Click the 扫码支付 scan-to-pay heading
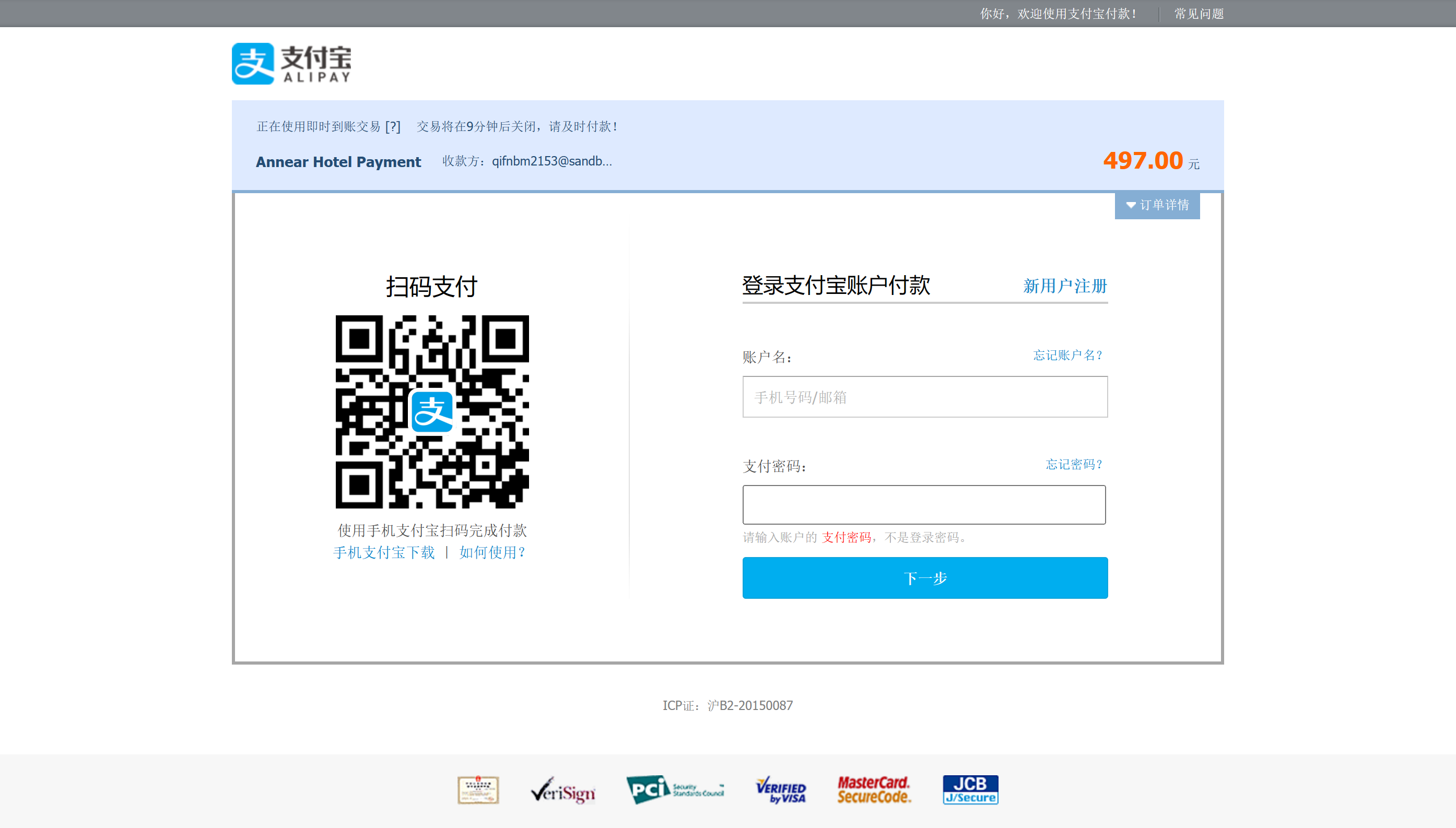1456x828 pixels. tap(432, 286)
